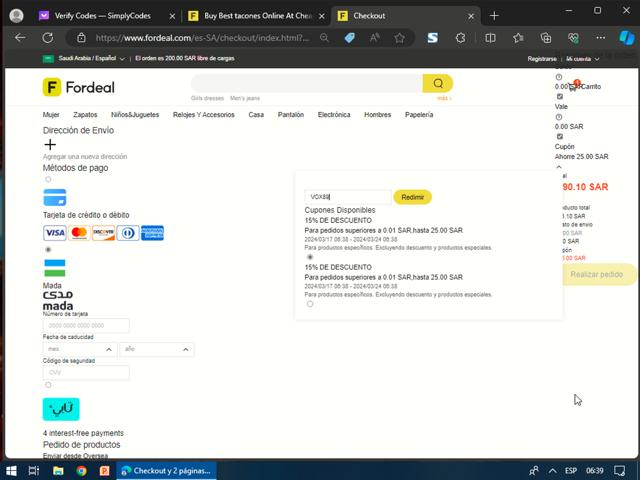Open the Copilot sidebar icon
The height and width of the screenshot is (480, 640).
click(x=627, y=38)
